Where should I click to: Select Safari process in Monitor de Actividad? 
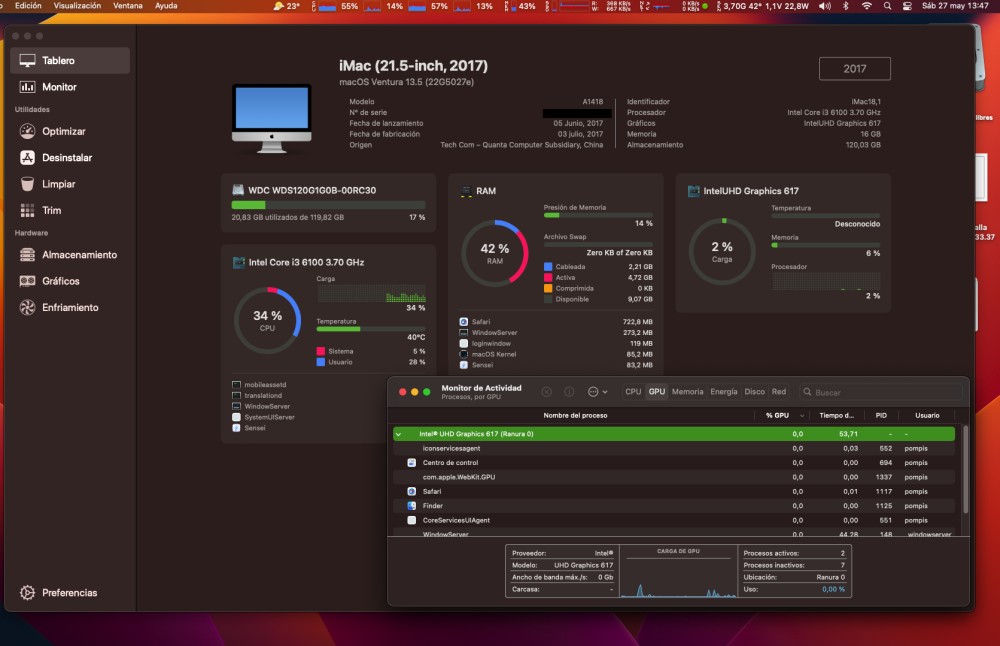[x=674, y=492]
